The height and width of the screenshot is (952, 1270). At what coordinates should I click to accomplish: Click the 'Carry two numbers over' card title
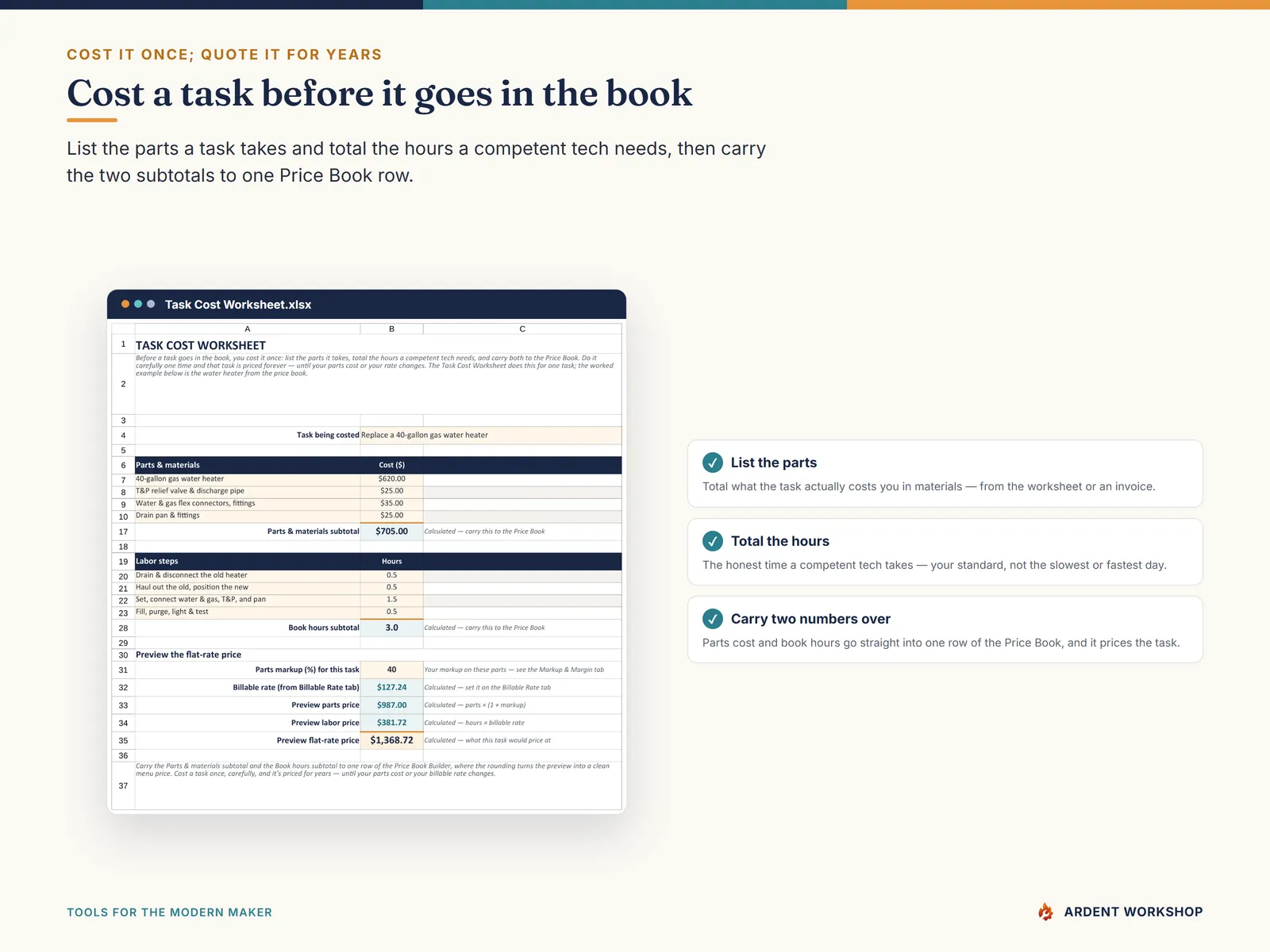click(810, 619)
